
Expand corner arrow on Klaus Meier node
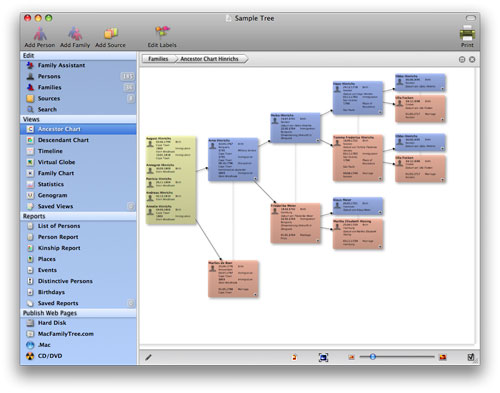[x=380, y=212]
